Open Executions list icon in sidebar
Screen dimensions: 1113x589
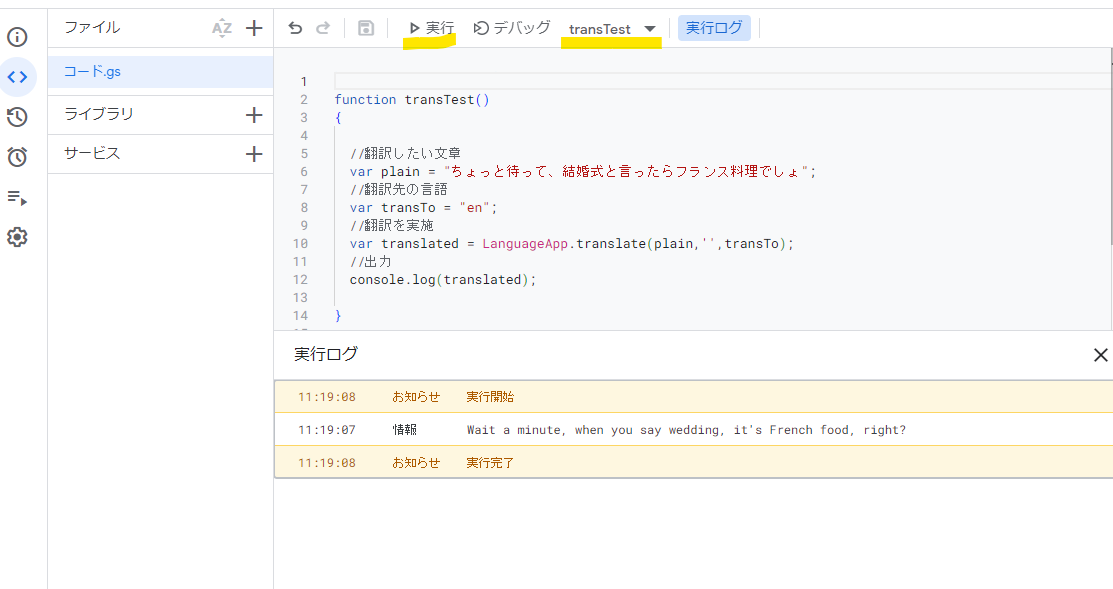pyautogui.click(x=17, y=197)
